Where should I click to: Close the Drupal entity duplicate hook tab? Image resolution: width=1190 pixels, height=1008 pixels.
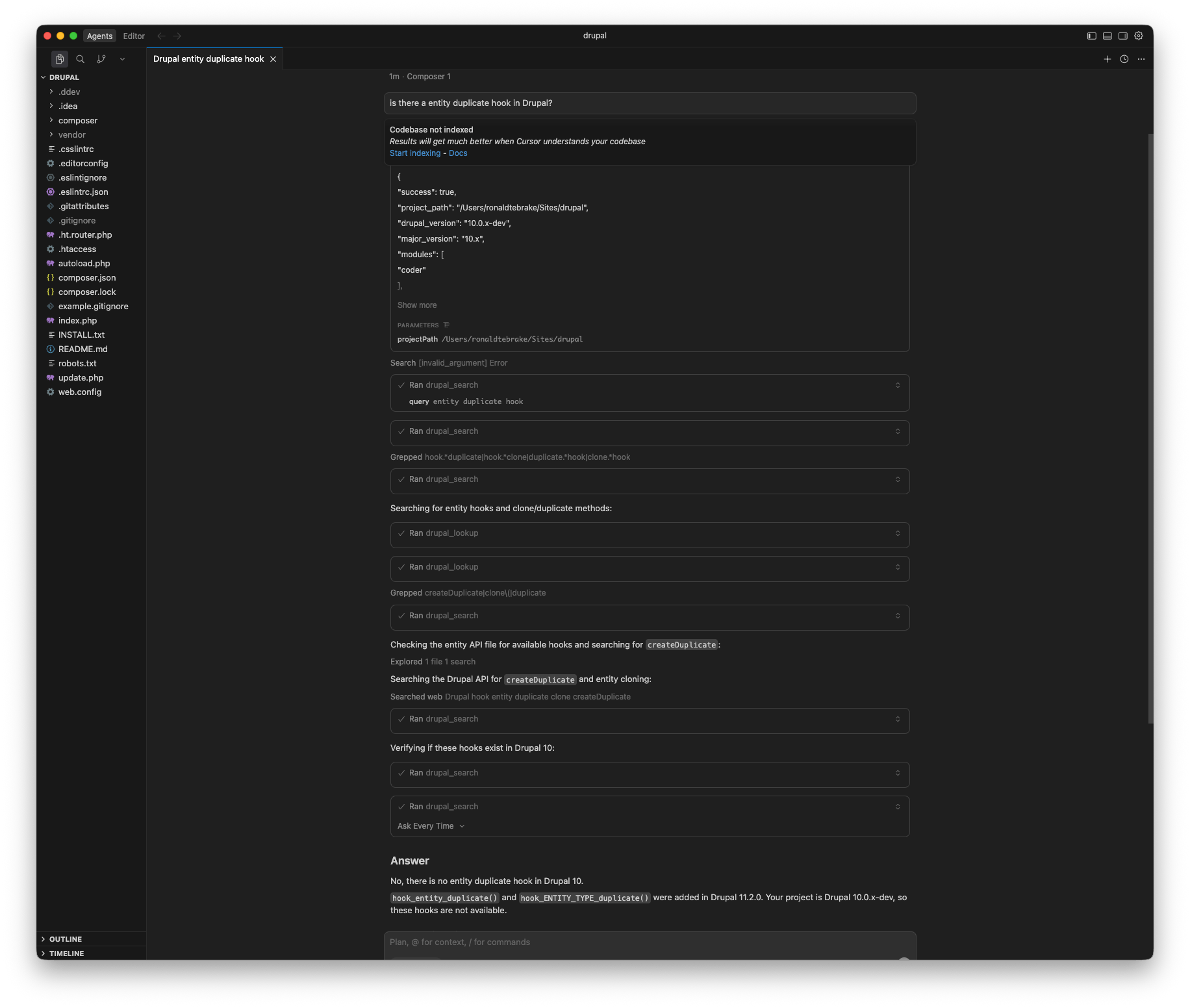273,59
